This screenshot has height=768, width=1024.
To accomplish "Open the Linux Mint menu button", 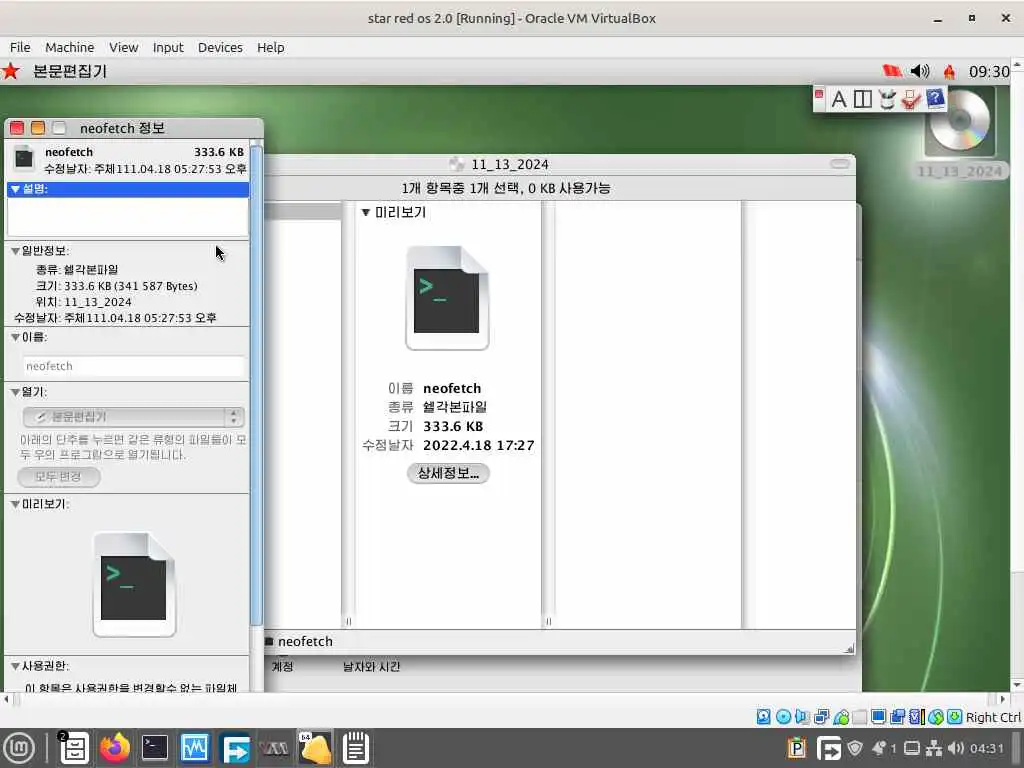I will pyautogui.click(x=18, y=748).
